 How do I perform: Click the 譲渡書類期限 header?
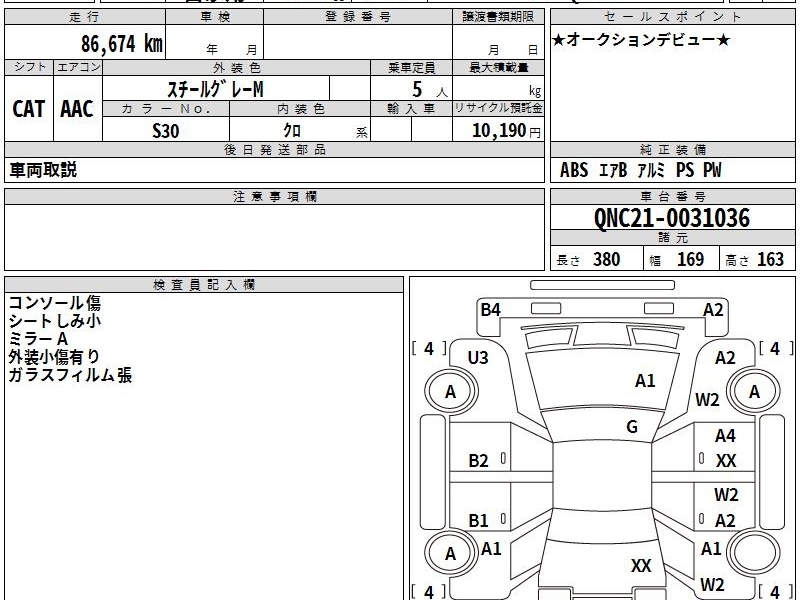(x=498, y=17)
